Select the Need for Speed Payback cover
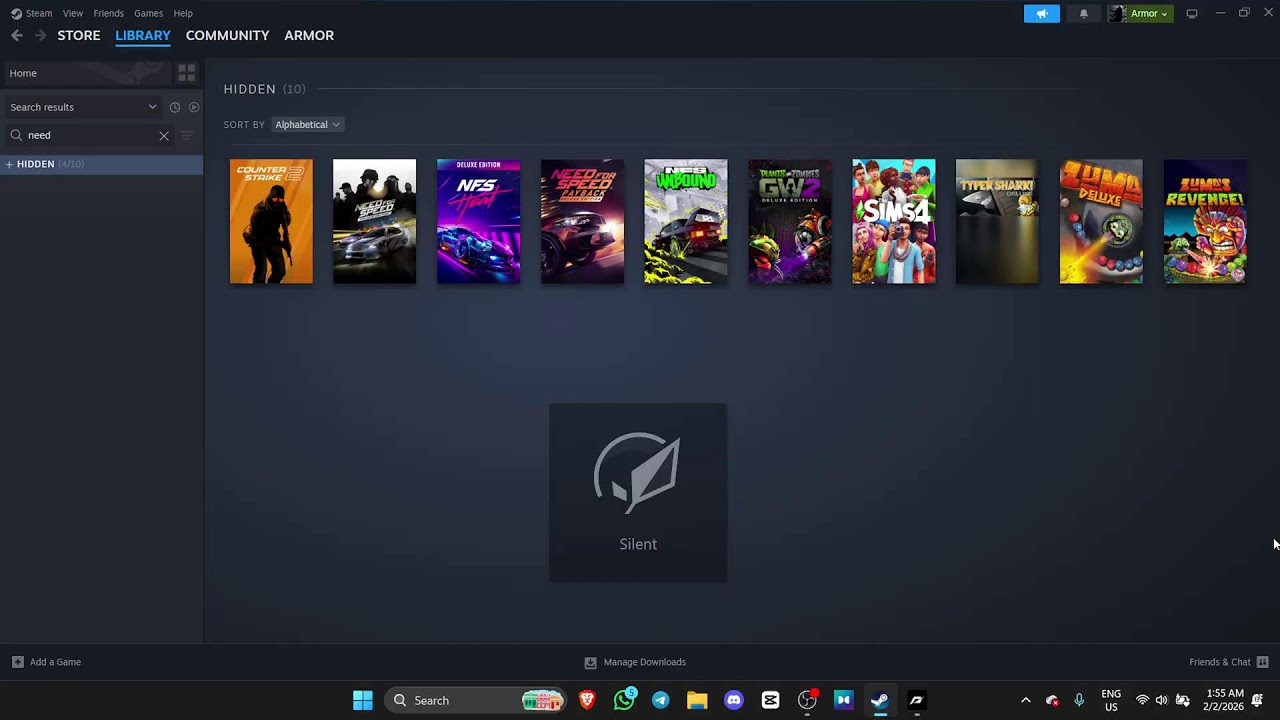1280x720 pixels. (x=582, y=221)
